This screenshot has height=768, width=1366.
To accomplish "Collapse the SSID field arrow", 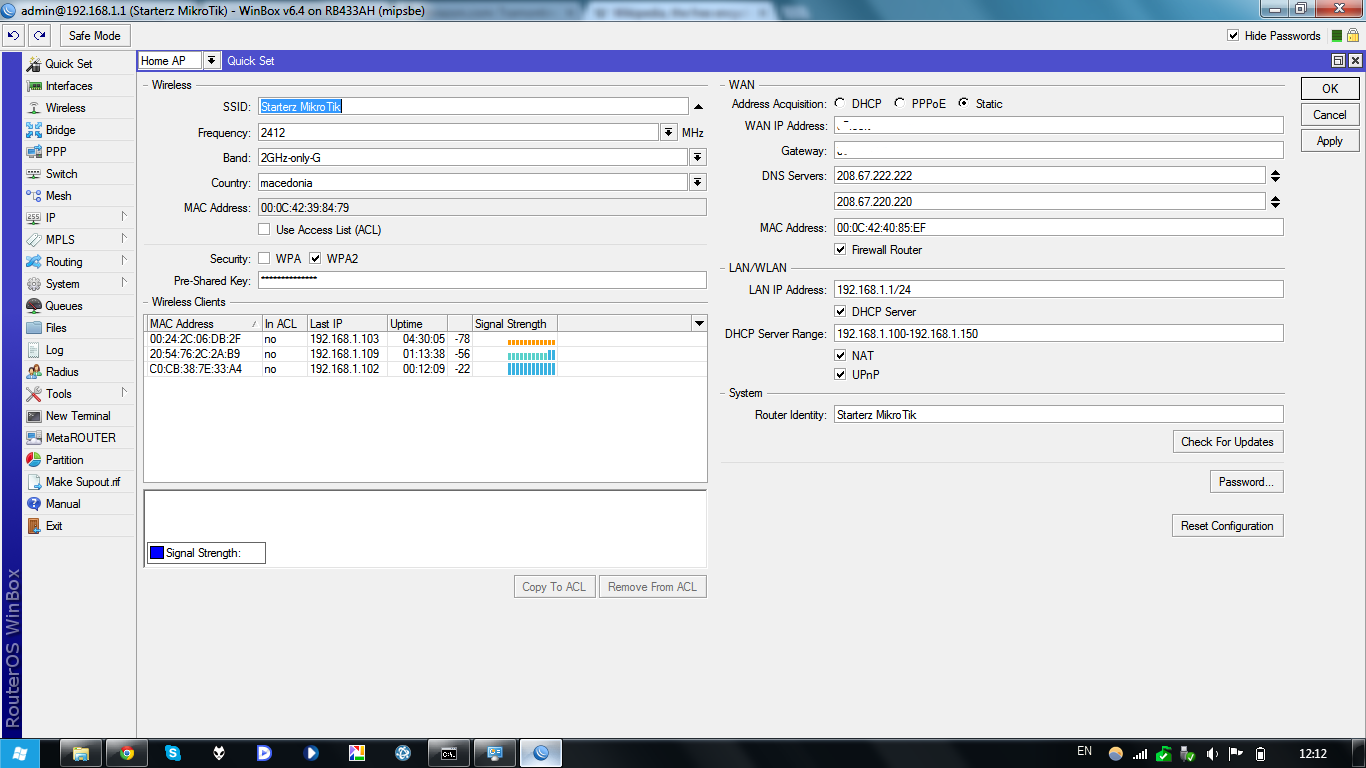I will [698, 106].
